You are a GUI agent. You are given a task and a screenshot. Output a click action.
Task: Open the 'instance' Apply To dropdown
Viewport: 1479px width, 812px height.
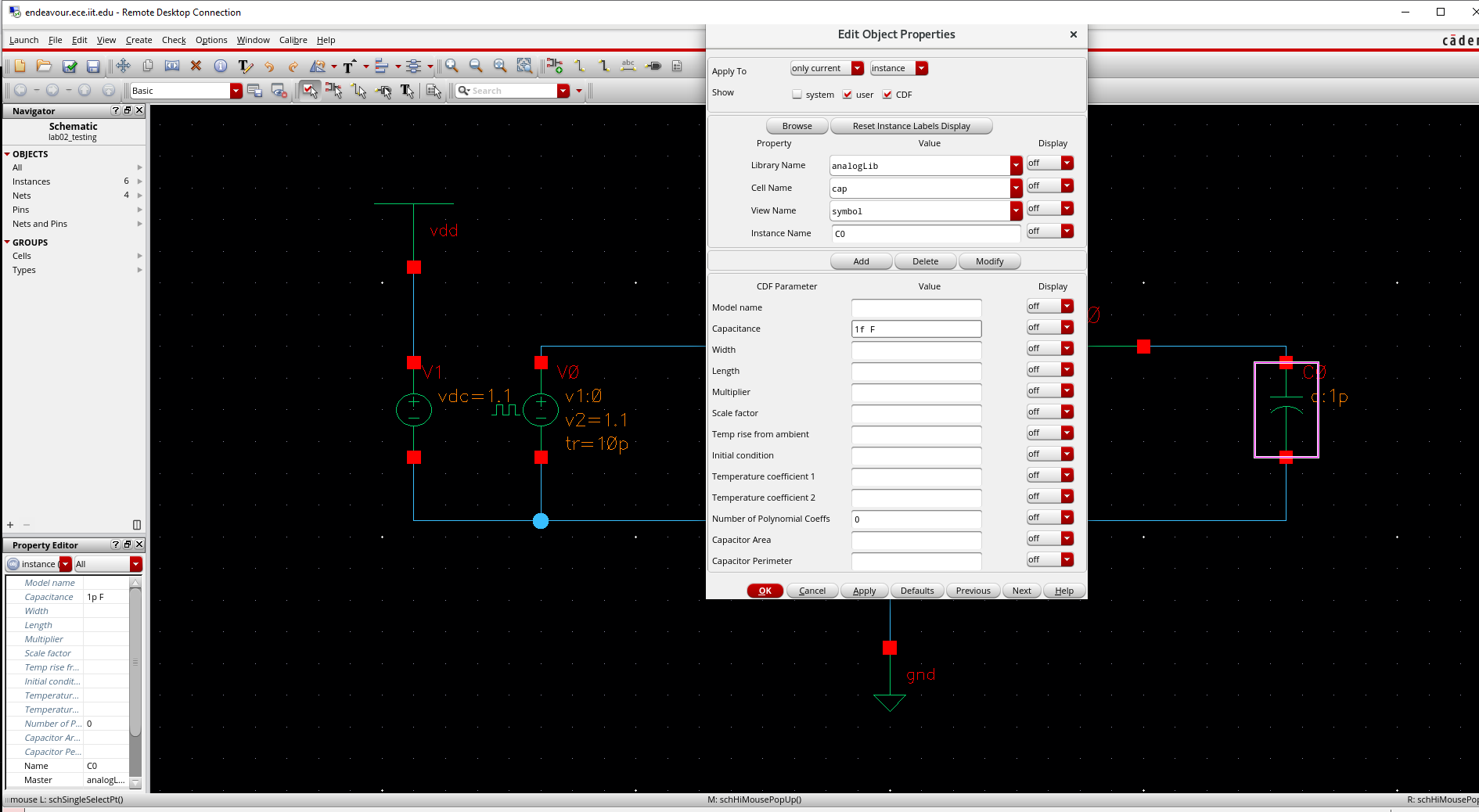click(x=898, y=69)
